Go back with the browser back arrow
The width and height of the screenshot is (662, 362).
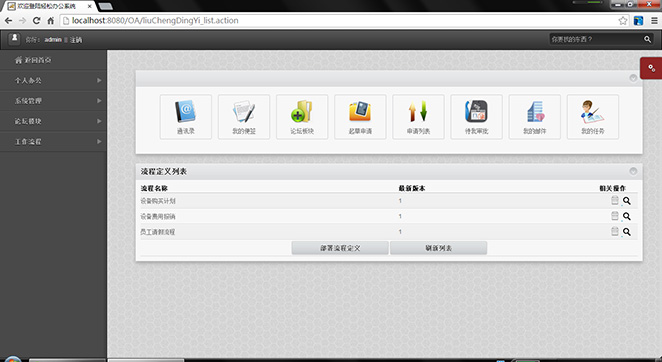tap(8, 21)
